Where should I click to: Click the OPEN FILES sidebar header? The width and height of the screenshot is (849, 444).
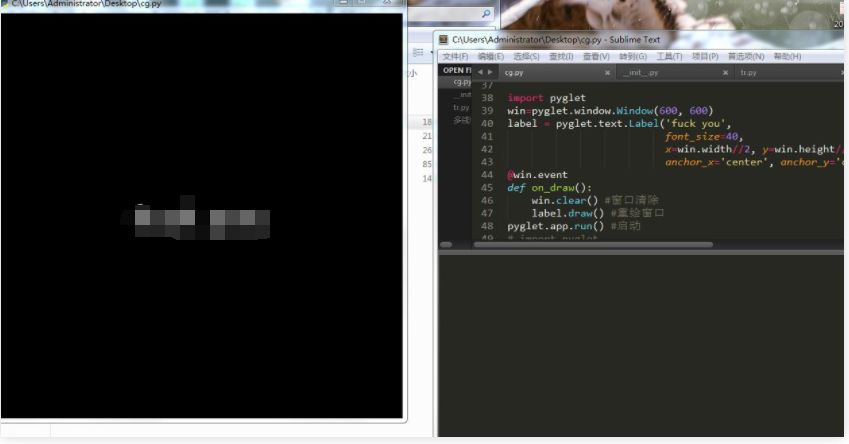[456, 70]
